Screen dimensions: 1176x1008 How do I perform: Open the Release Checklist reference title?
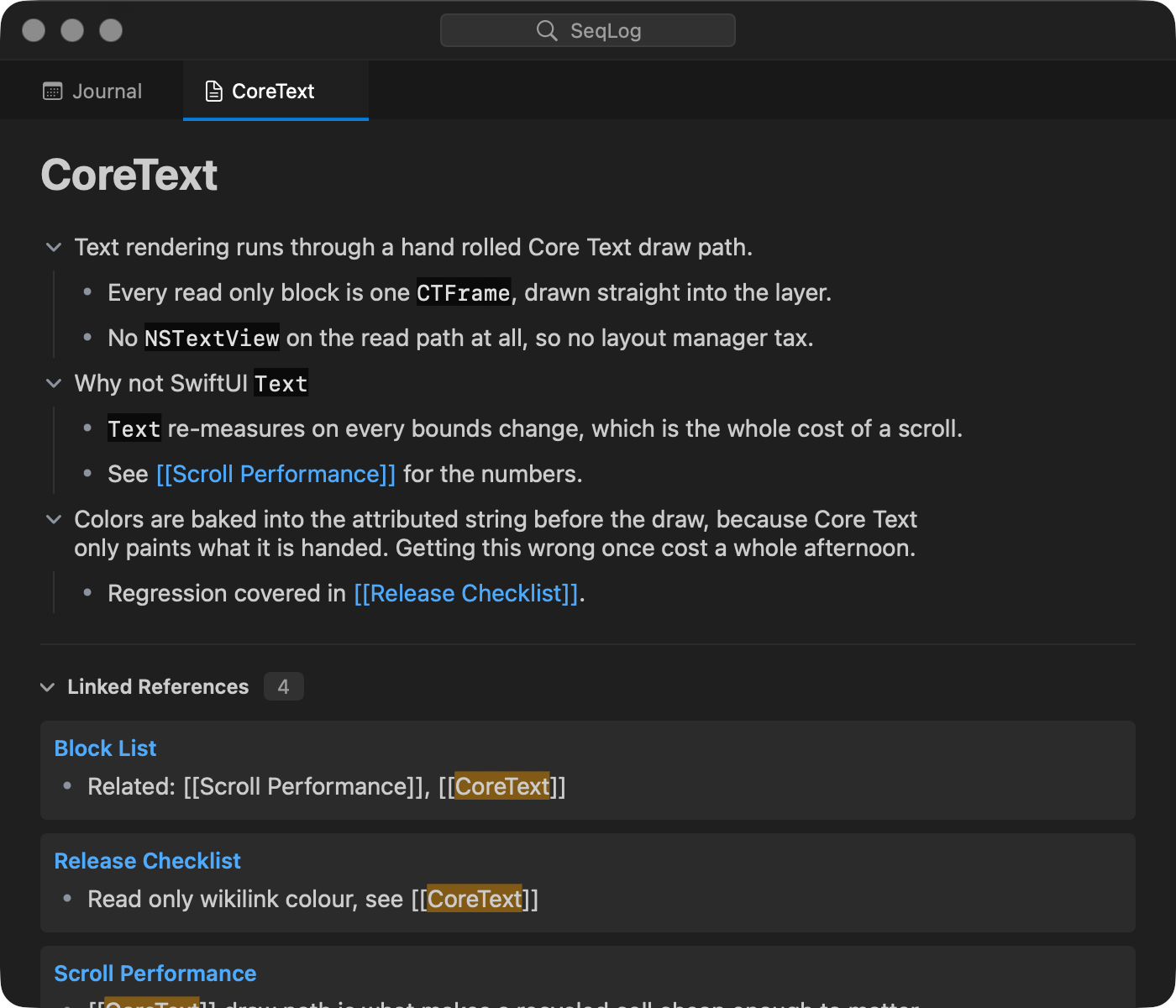click(x=147, y=860)
